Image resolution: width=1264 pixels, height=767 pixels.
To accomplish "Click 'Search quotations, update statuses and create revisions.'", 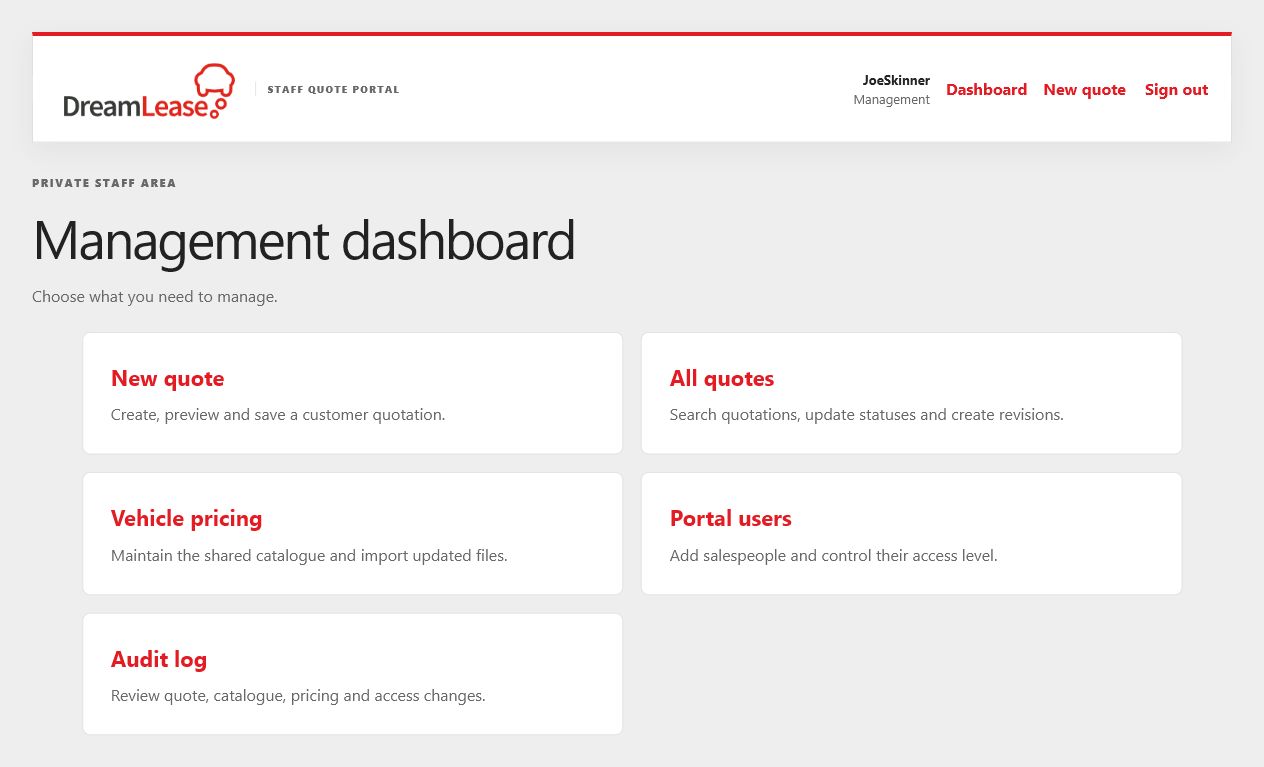I will point(866,415).
